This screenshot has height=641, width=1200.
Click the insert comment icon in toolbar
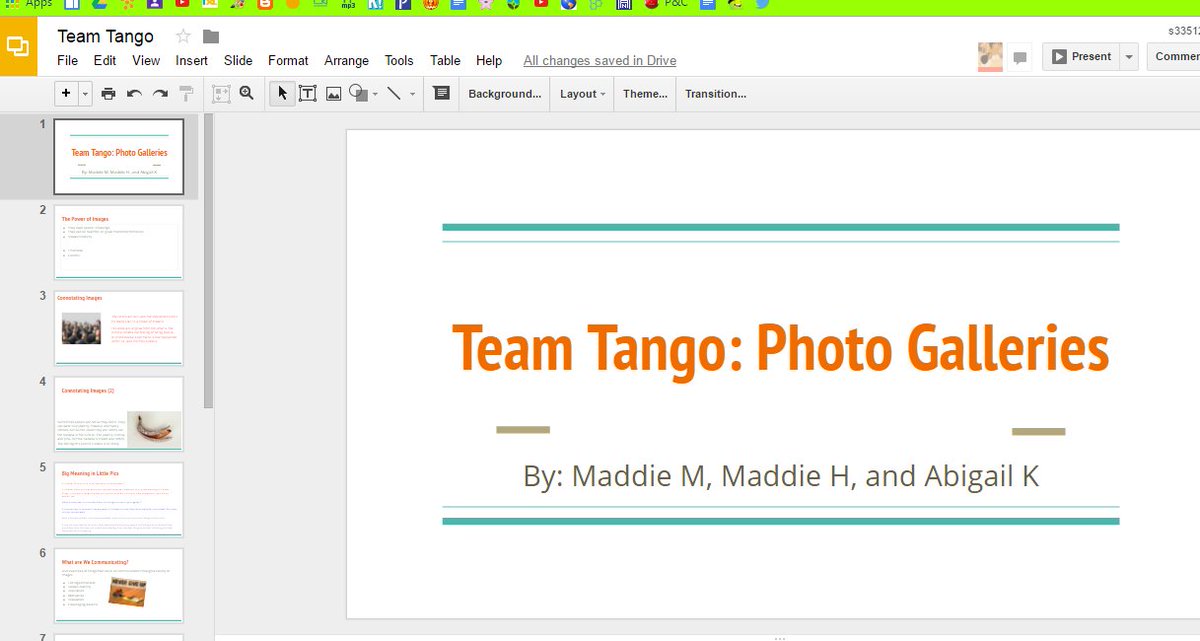point(441,93)
